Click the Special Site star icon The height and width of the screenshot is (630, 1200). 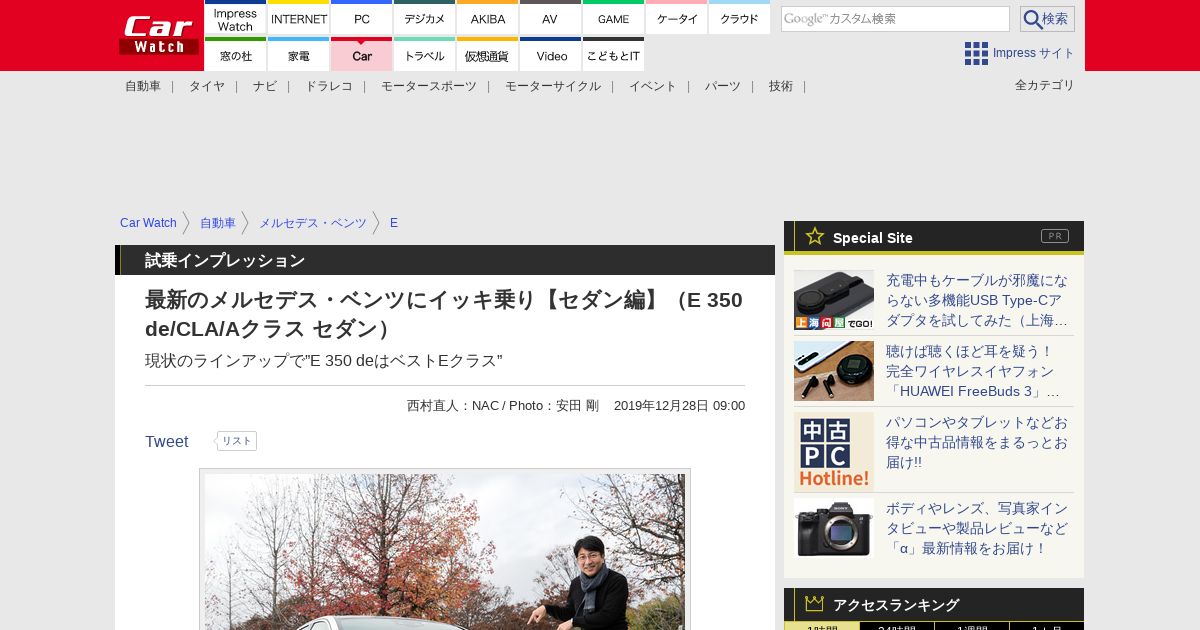(x=815, y=236)
